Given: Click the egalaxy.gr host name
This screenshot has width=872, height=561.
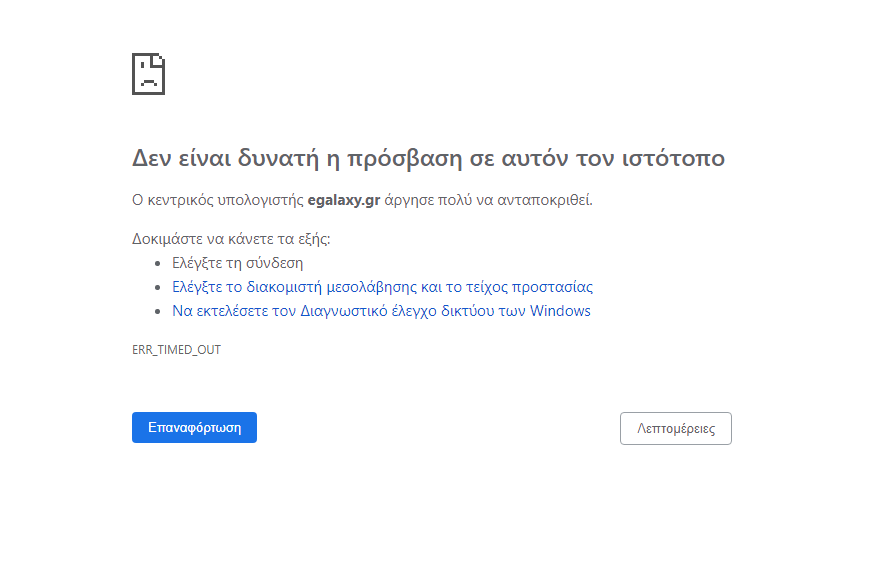Looking at the screenshot, I should point(344,200).
